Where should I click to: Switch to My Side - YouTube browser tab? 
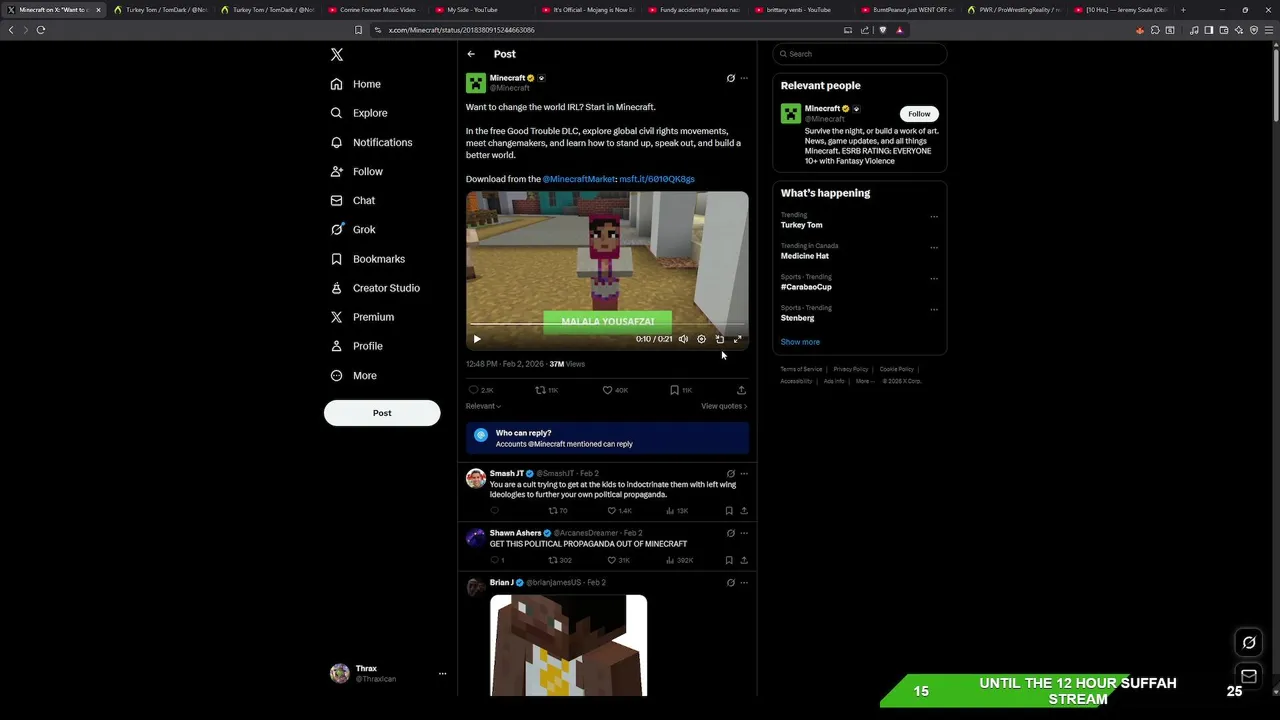[479, 10]
